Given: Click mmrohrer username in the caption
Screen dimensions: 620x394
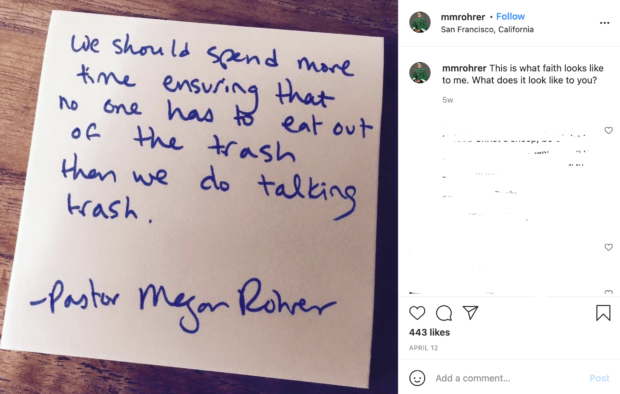Looking at the screenshot, I should [x=464, y=68].
